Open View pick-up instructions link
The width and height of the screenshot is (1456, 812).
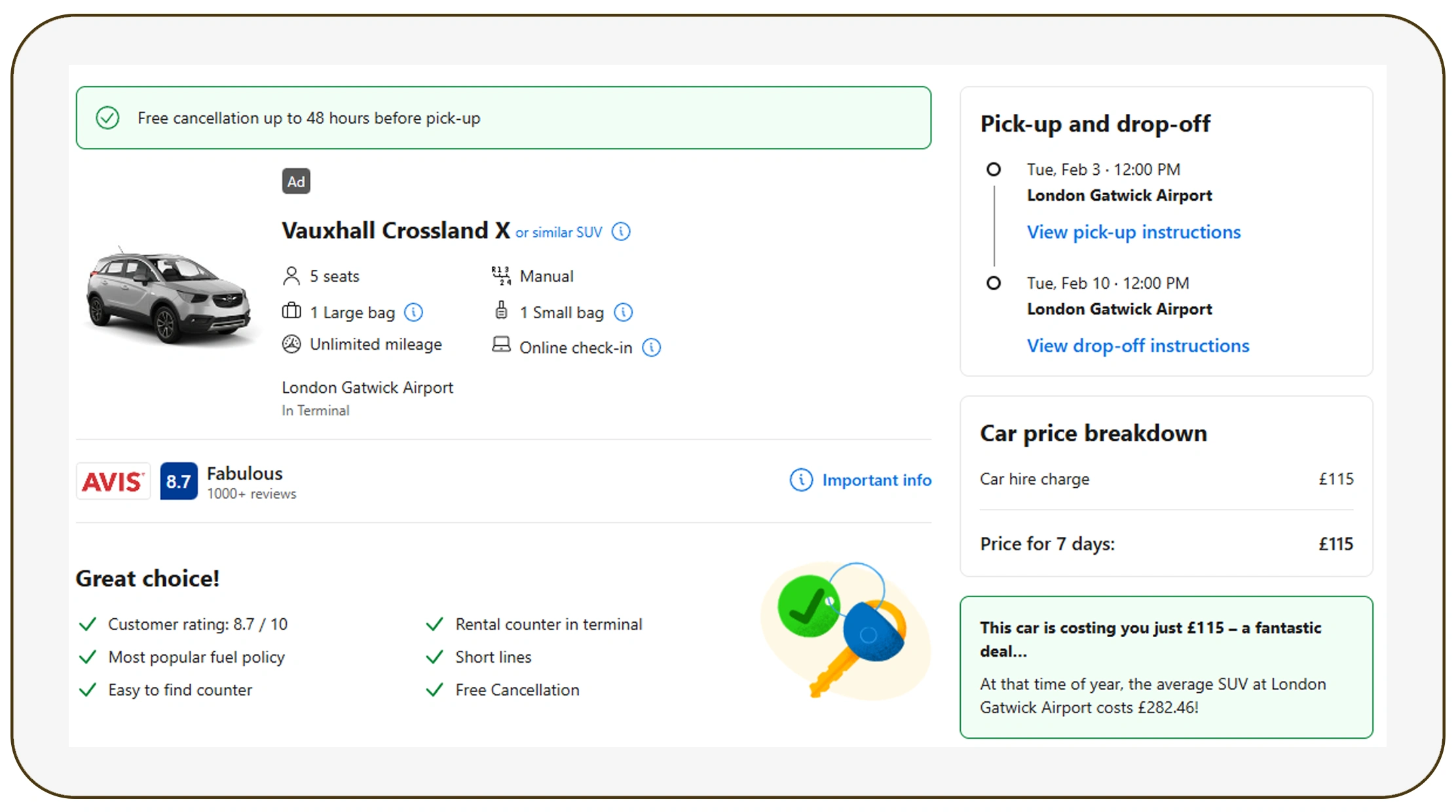click(1133, 232)
